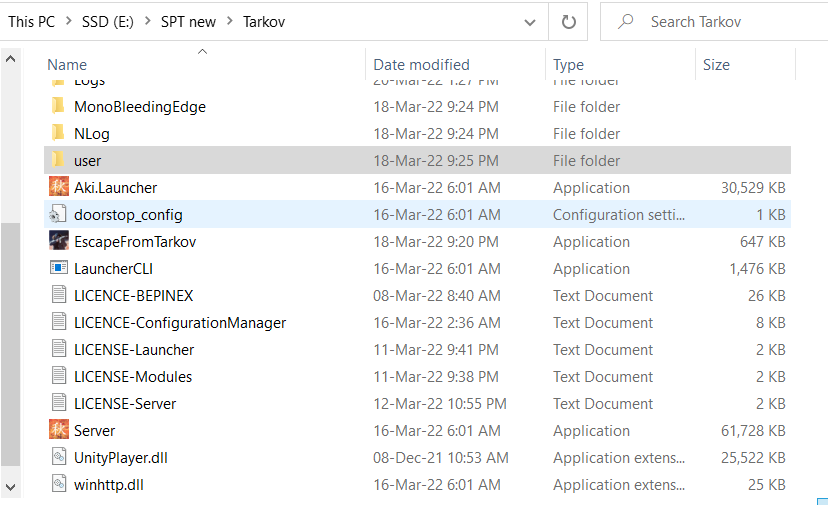Open the MonoBleedingEdge folder icon
The height and width of the screenshot is (505, 828).
(x=59, y=106)
